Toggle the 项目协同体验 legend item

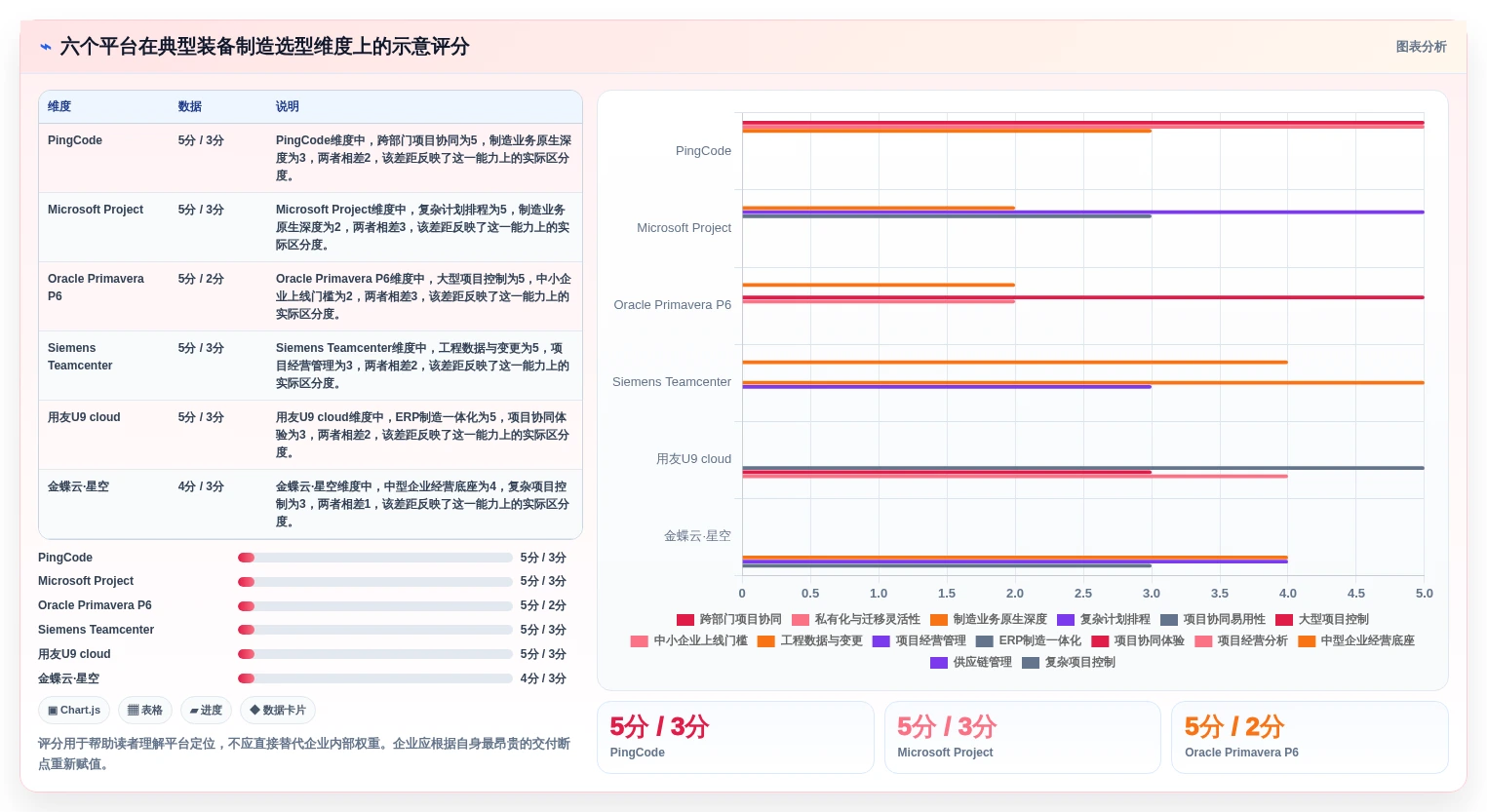tap(1138, 640)
